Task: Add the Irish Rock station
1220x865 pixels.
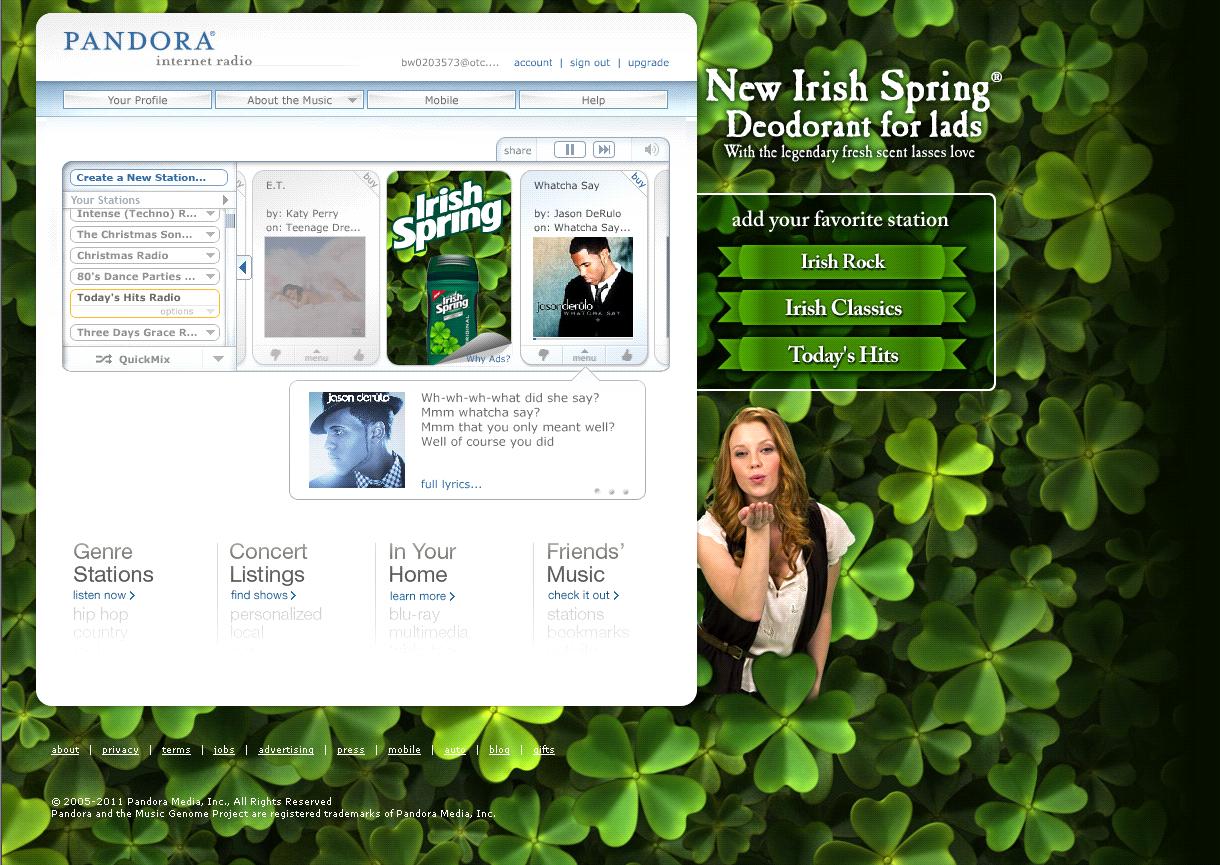Action: click(842, 262)
